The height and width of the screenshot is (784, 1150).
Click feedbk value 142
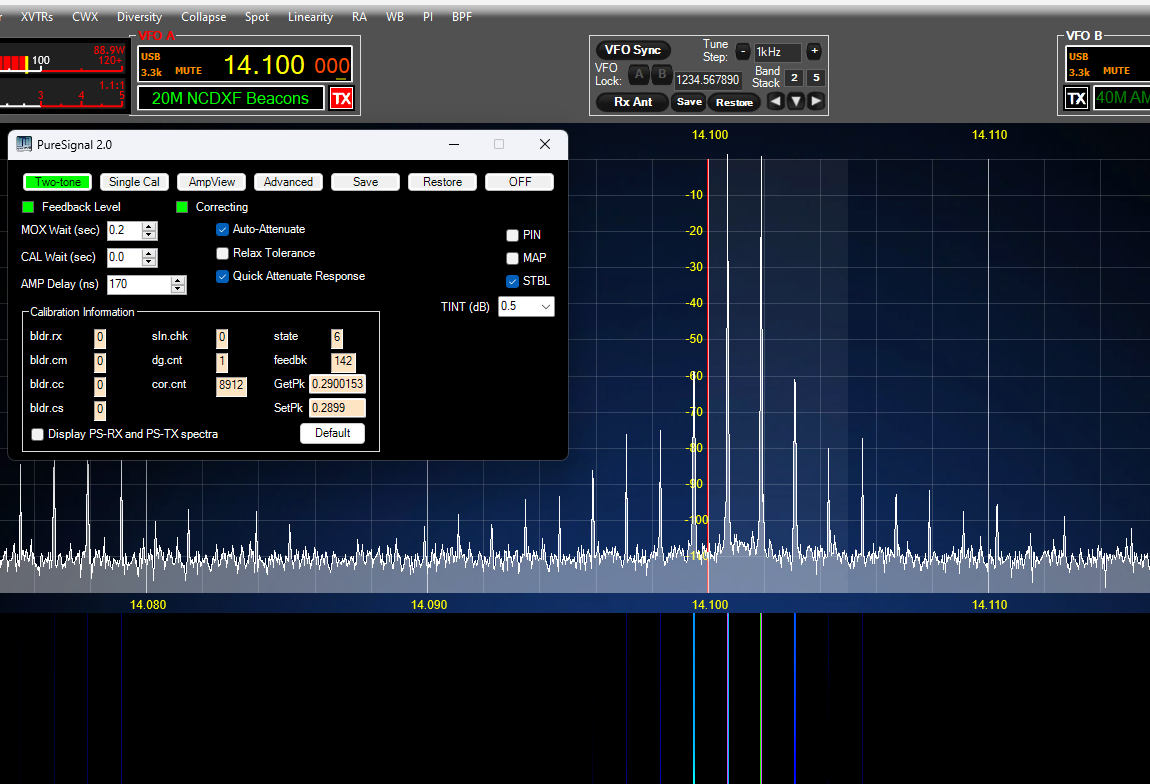pyautogui.click(x=343, y=361)
